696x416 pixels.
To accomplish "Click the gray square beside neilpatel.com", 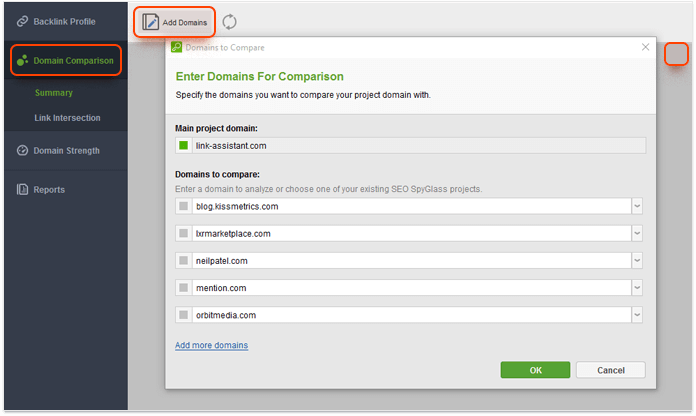I will pos(183,261).
